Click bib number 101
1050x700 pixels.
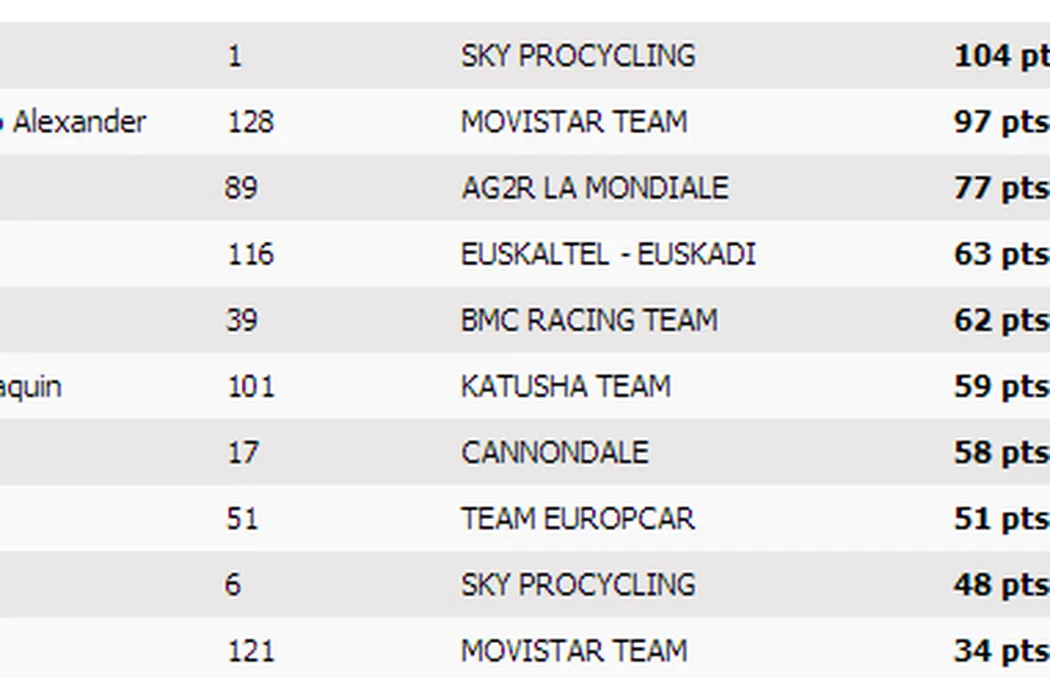[250, 386]
